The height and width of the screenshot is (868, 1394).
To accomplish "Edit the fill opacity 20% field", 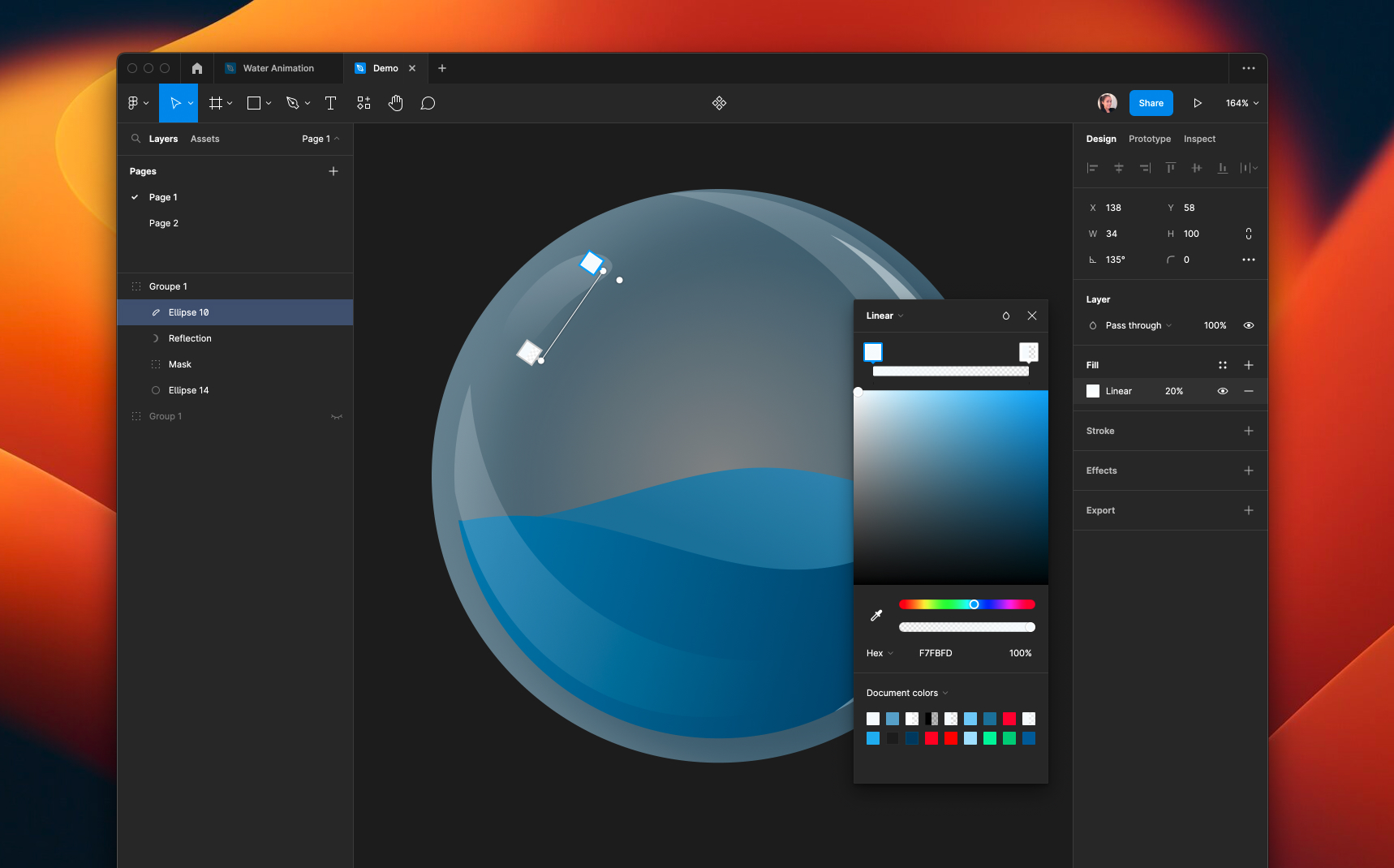I will click(1174, 391).
